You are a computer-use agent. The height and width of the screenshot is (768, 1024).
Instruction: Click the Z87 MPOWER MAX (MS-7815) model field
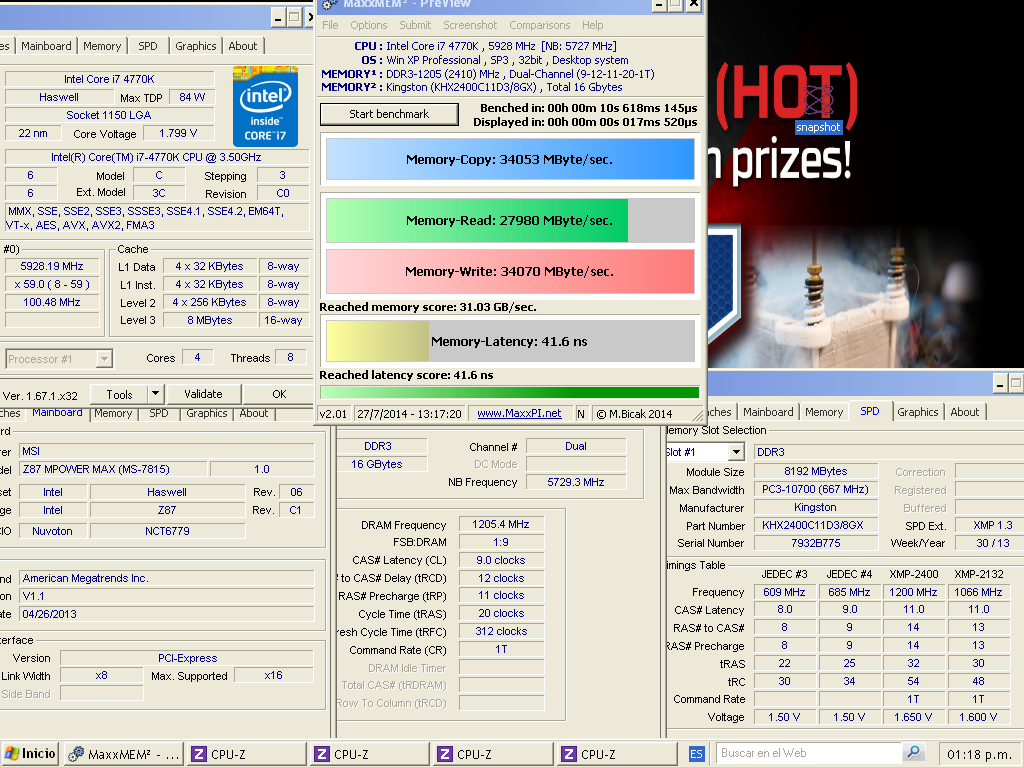pyautogui.click(x=113, y=469)
